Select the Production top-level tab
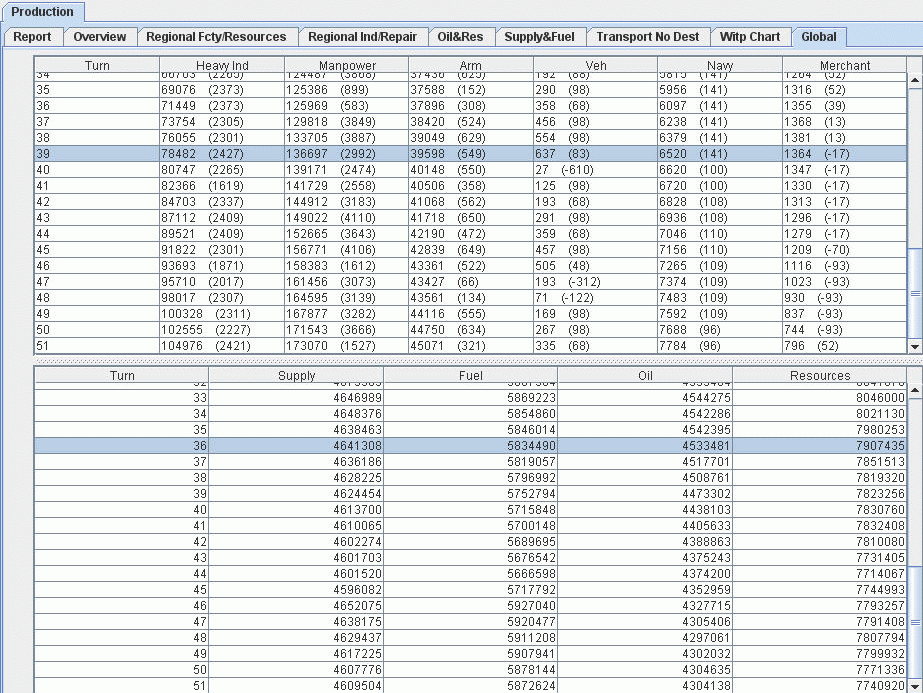Screen dimensions: 923x693 [42, 12]
